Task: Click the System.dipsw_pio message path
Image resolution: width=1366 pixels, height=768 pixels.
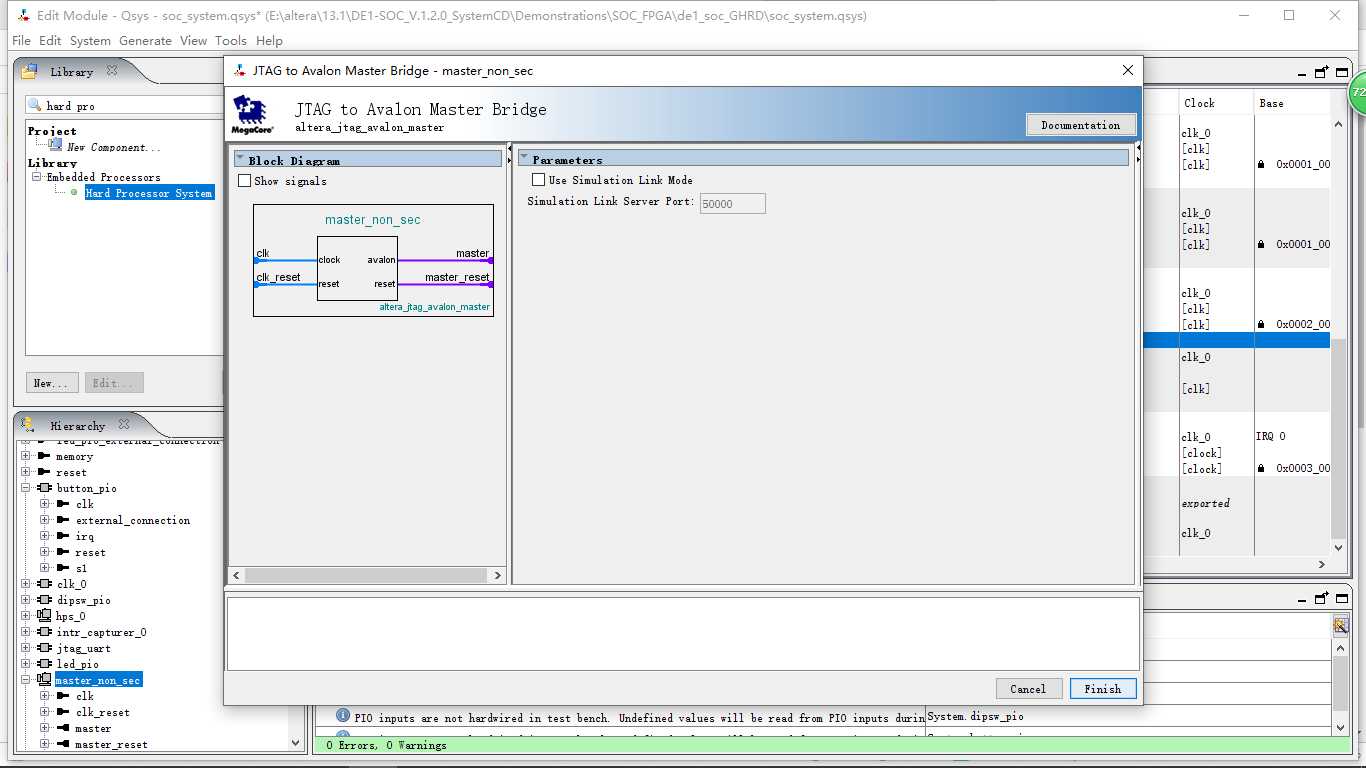Action: click(975, 716)
